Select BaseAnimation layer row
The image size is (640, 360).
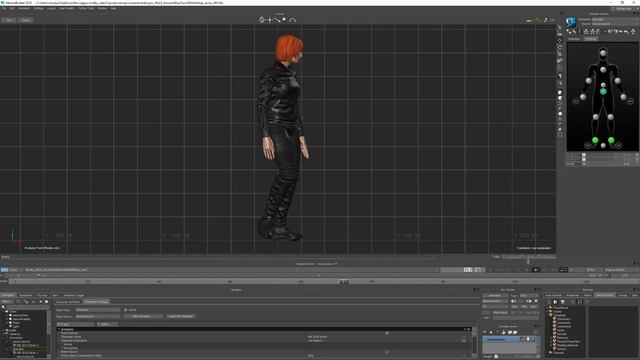tap(509, 339)
